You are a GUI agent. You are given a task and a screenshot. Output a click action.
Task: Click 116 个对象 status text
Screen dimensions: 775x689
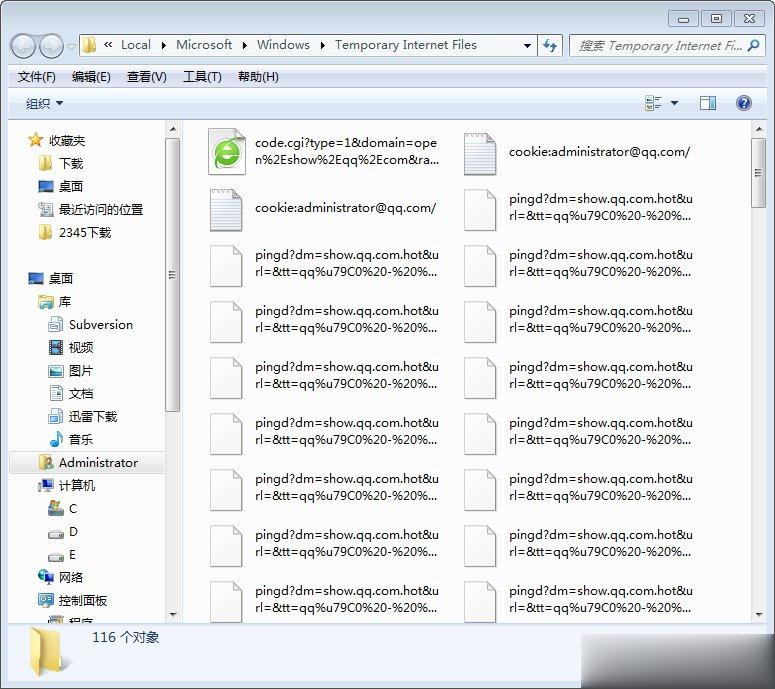[126, 637]
